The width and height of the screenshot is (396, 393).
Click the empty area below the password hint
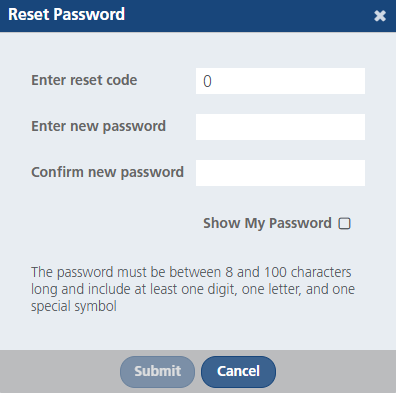198,332
